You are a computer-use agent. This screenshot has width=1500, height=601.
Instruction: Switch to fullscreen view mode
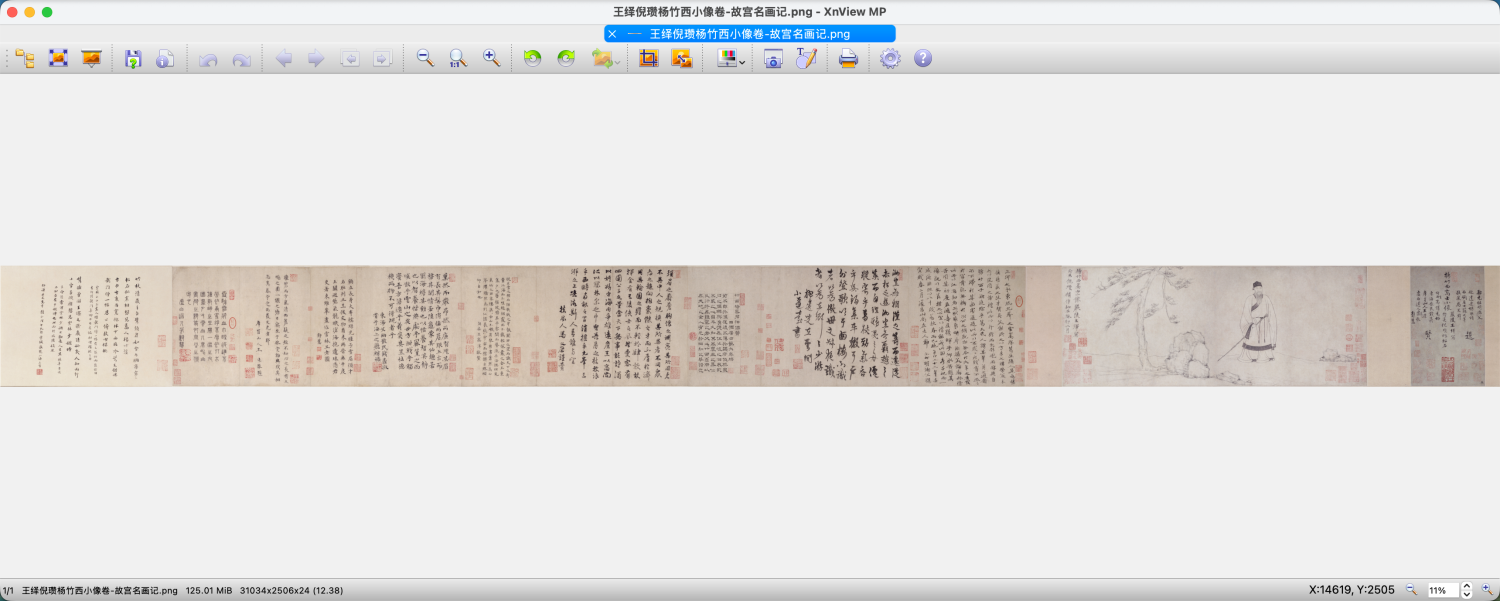(58, 59)
